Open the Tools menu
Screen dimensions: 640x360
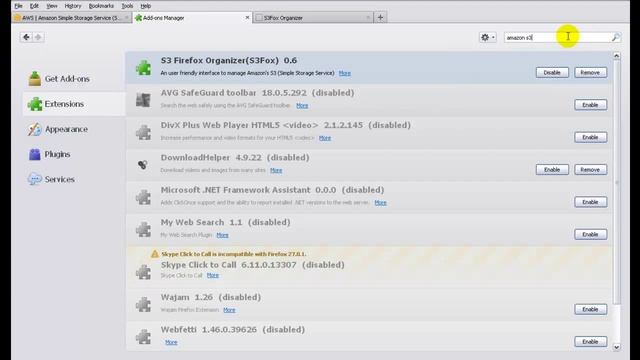coord(127,6)
